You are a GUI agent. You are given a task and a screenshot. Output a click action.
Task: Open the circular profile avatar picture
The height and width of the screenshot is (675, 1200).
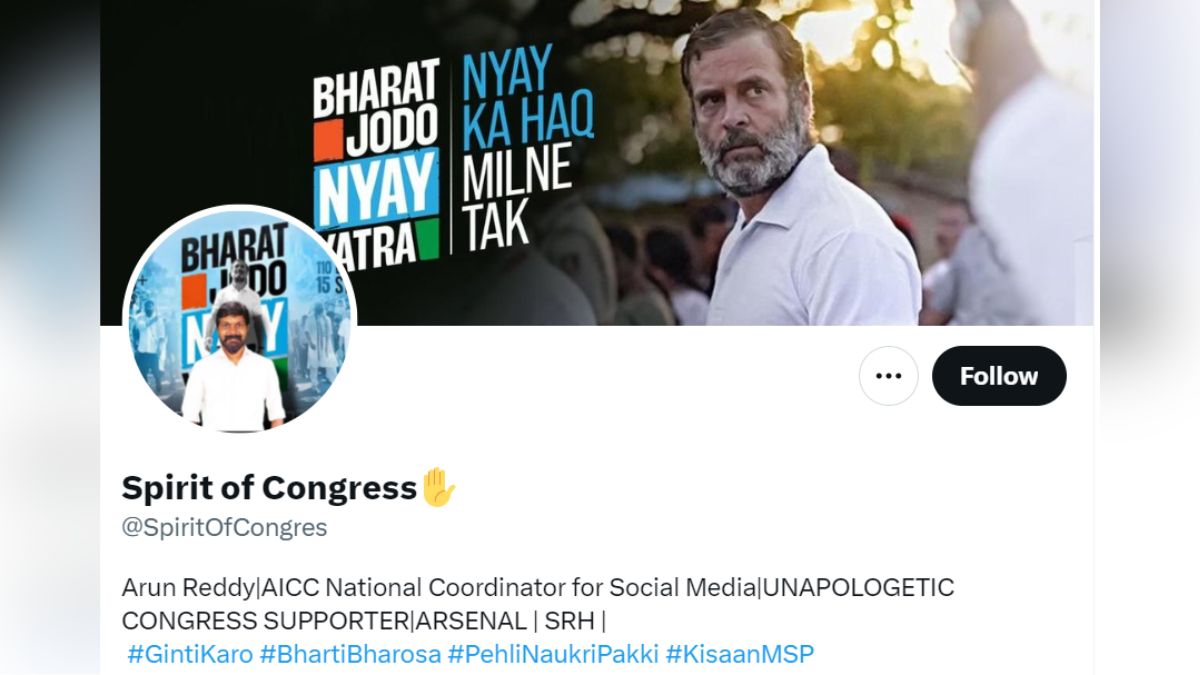point(238,321)
